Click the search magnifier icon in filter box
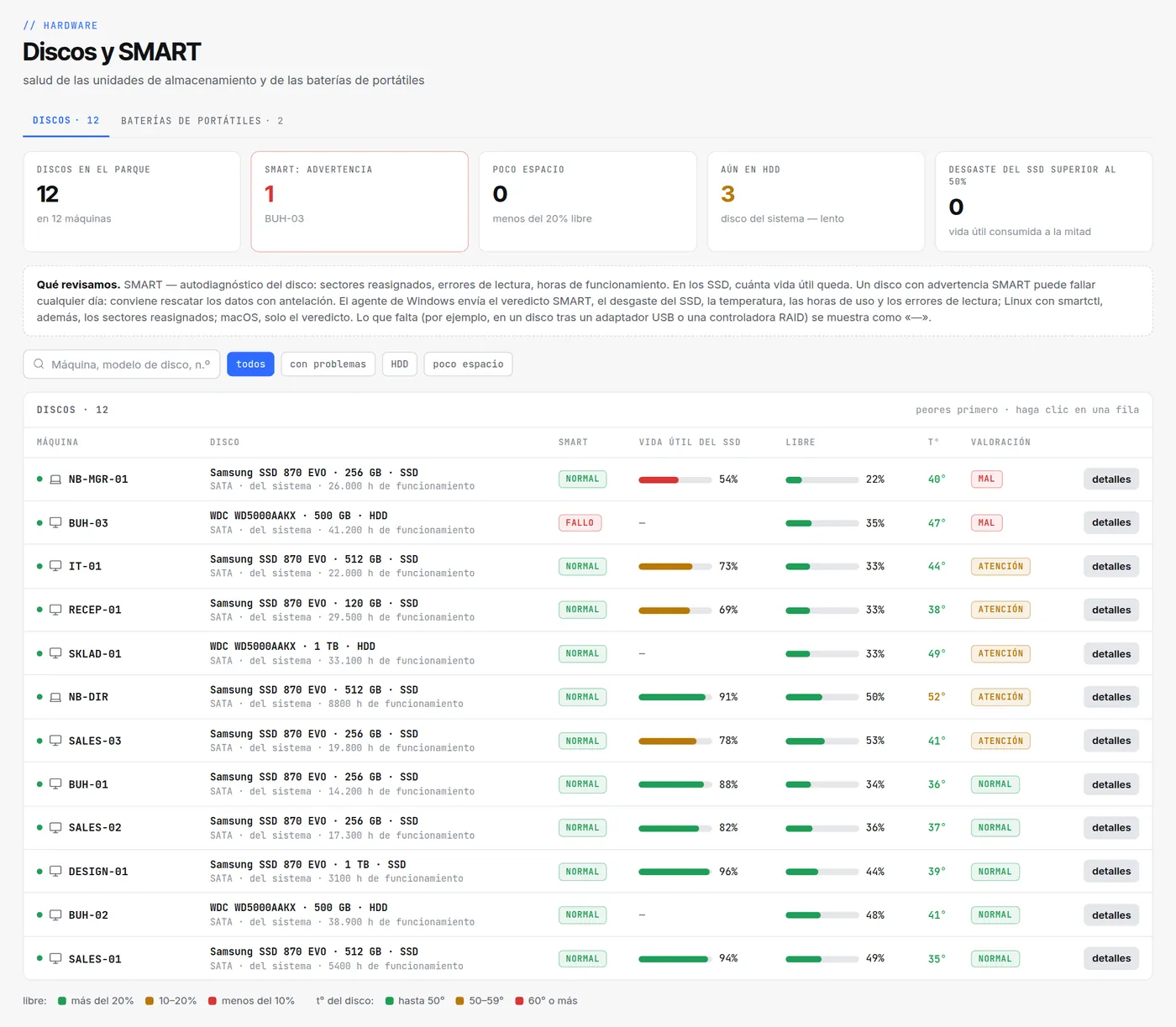This screenshot has height=1027, width=1176. [39, 364]
